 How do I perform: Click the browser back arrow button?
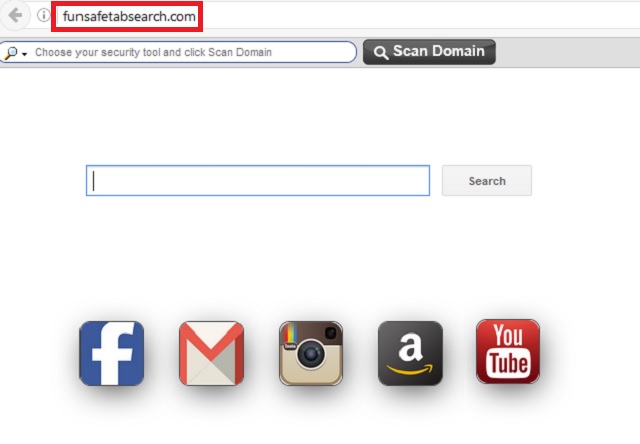[x=15, y=16]
